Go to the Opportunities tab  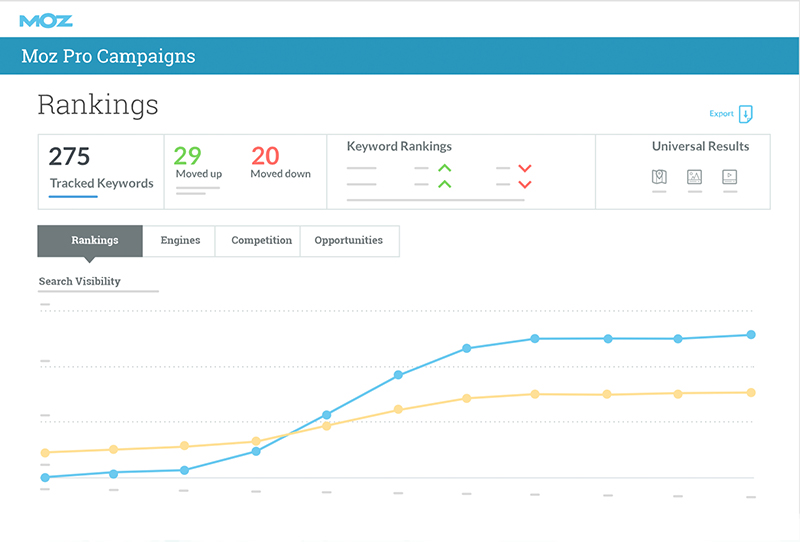point(348,241)
